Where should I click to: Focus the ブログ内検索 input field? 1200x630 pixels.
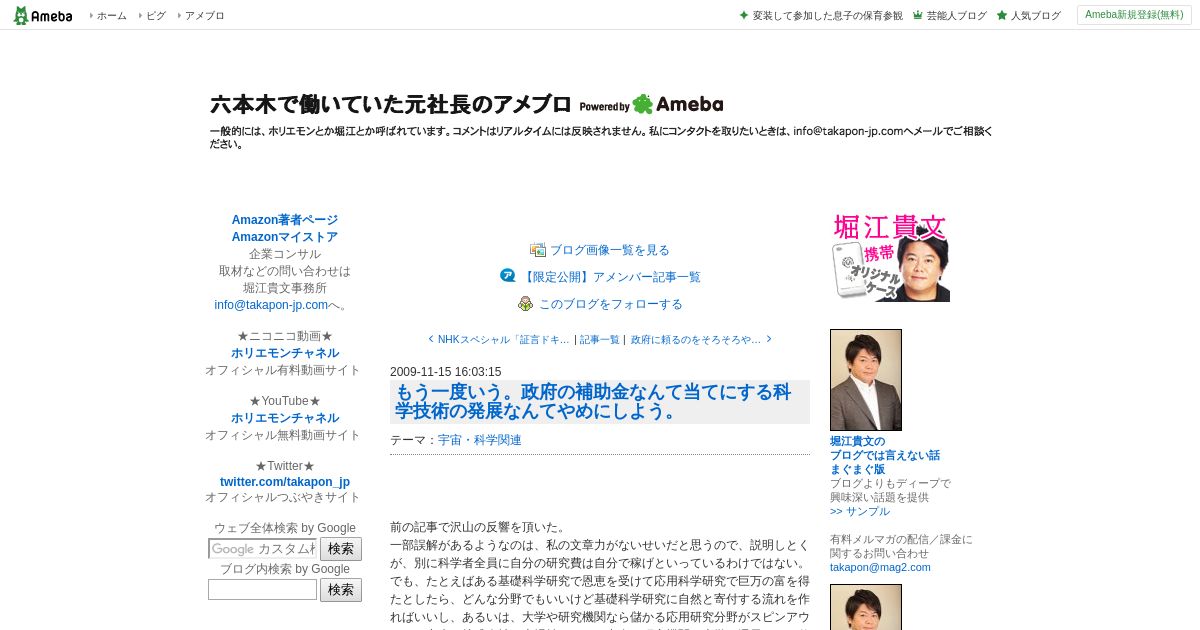coord(262,590)
